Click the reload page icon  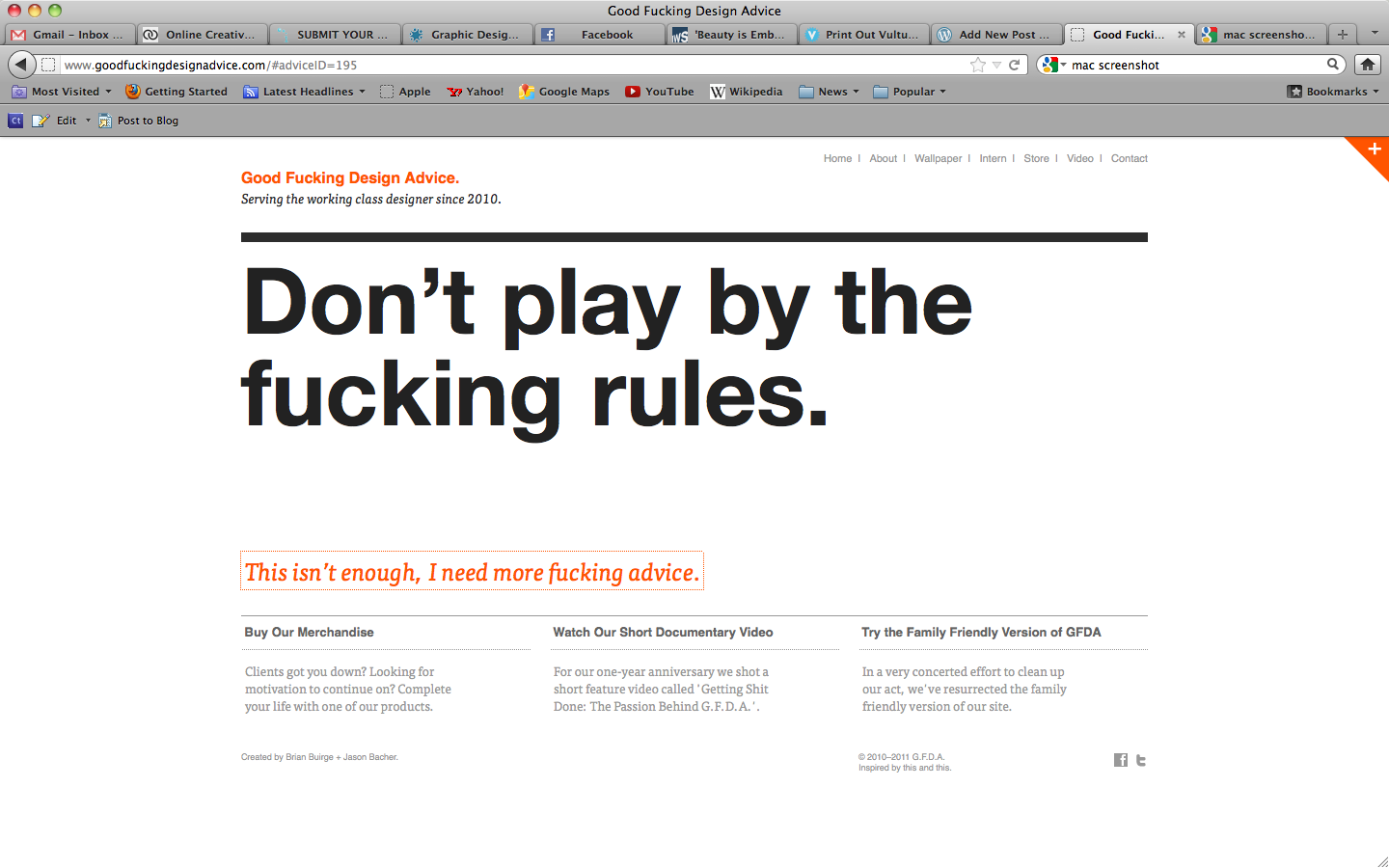point(1015,65)
